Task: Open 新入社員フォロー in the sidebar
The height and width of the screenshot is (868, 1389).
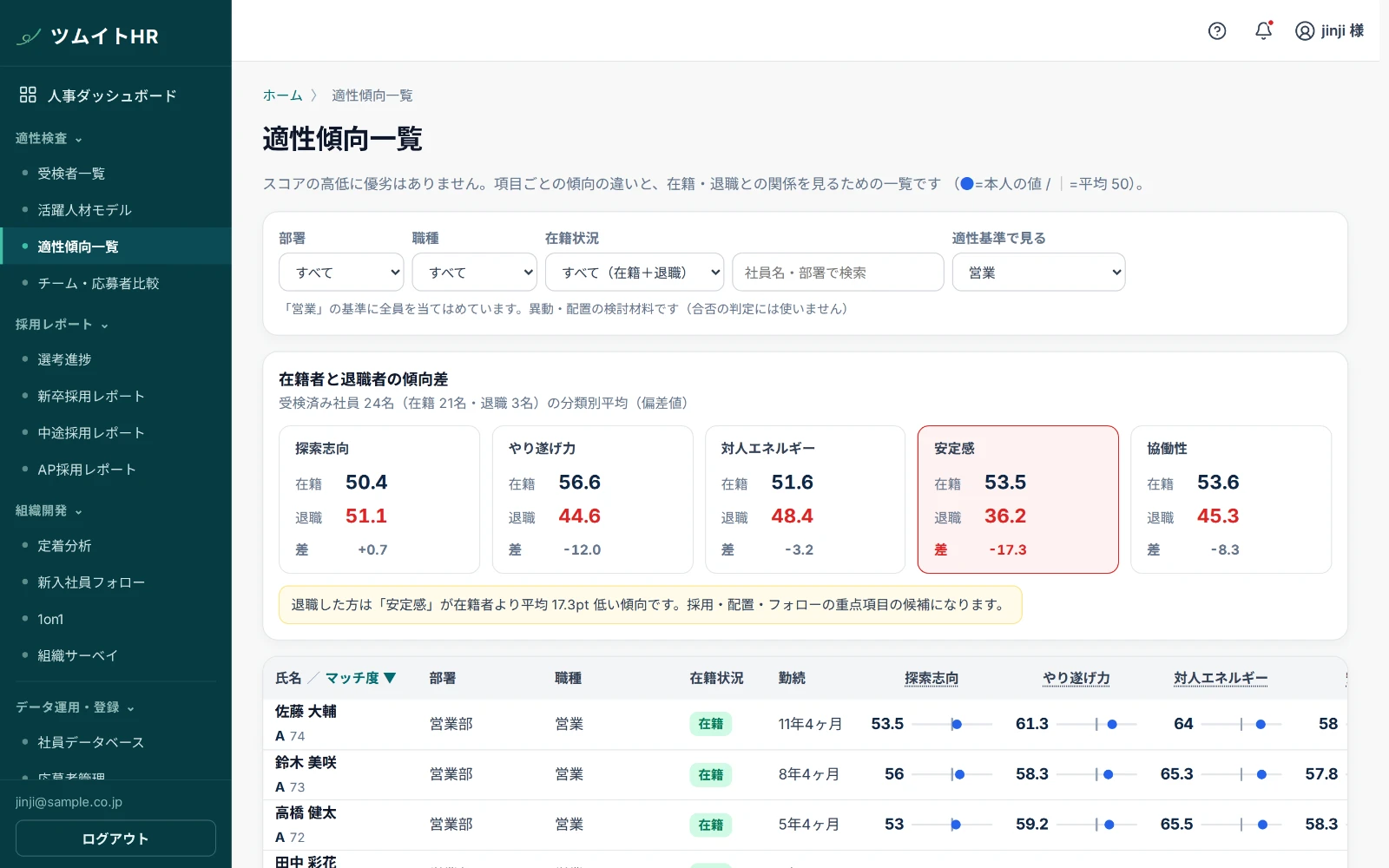Action: coord(115,582)
